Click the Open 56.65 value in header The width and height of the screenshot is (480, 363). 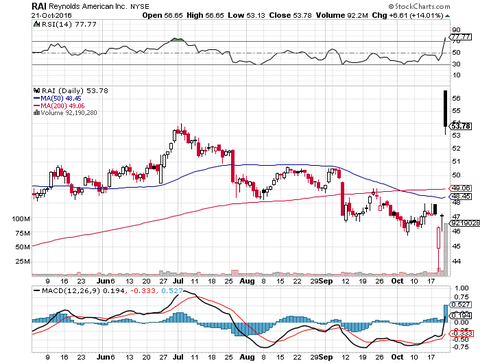tap(163, 16)
